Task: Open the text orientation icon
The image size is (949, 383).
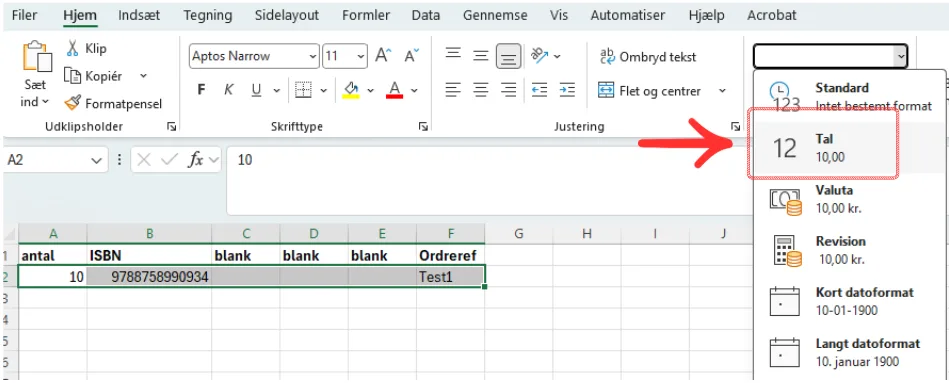Action: (x=539, y=56)
